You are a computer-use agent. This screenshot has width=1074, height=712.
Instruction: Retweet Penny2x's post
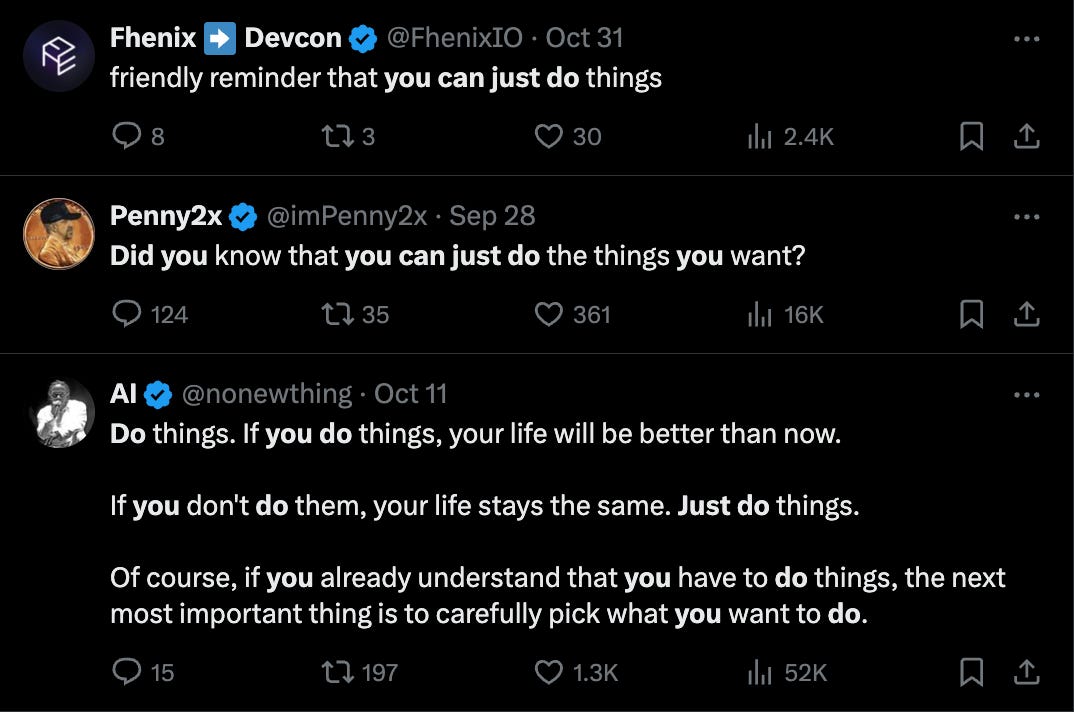(x=339, y=314)
